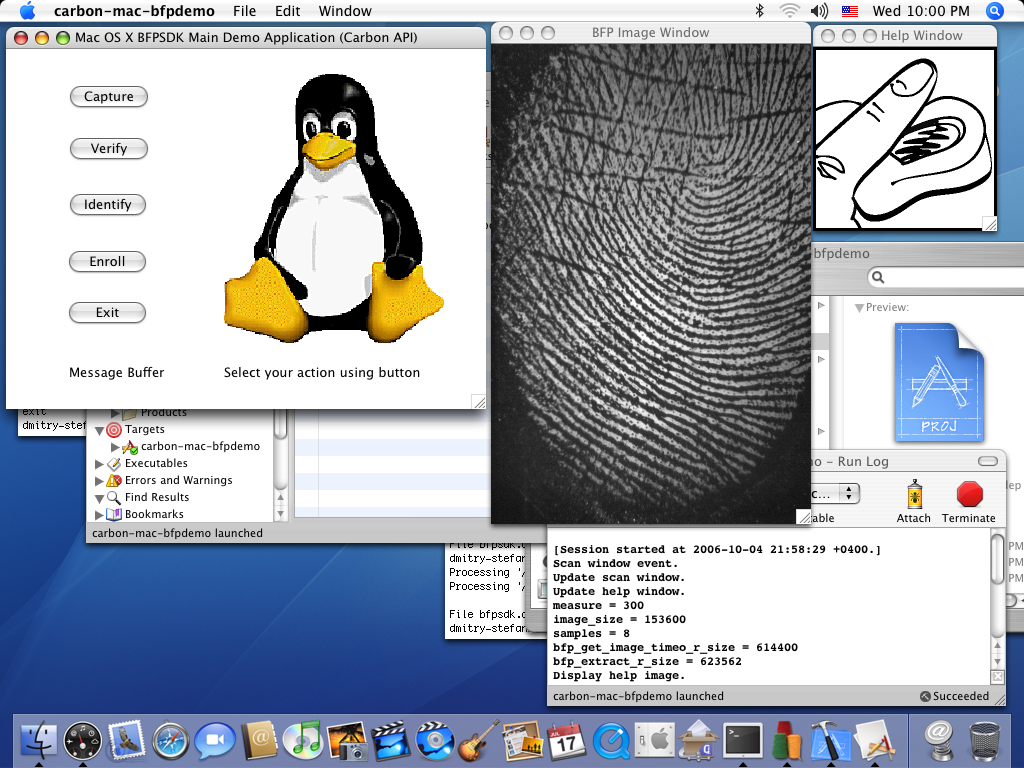Launch Terminal from the dock
The width and height of the screenshot is (1024, 768).
pyautogui.click(x=743, y=741)
